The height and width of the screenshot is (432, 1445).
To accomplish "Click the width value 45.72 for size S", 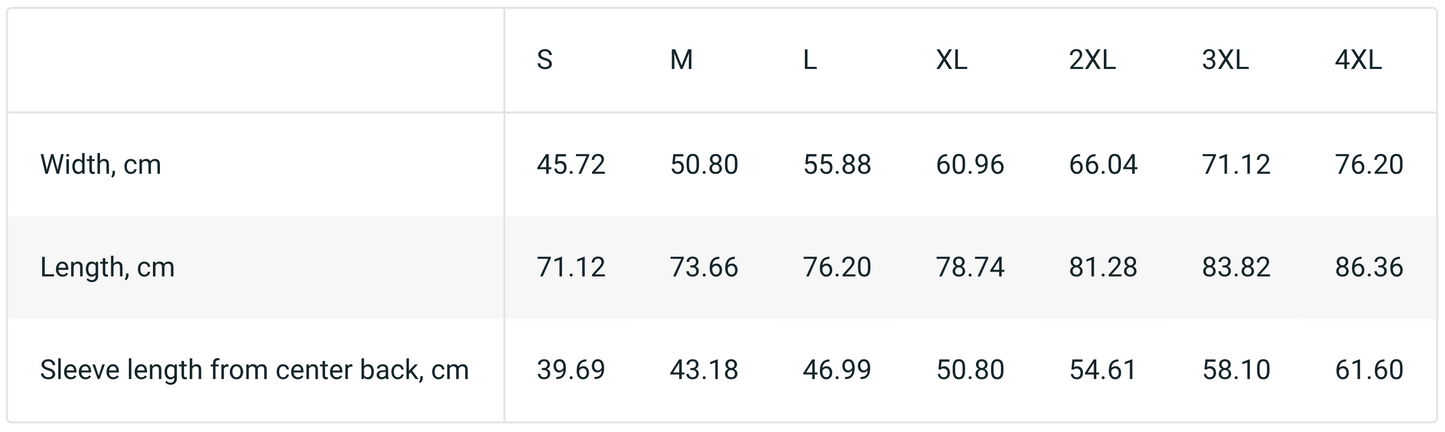I will pyautogui.click(x=571, y=165).
